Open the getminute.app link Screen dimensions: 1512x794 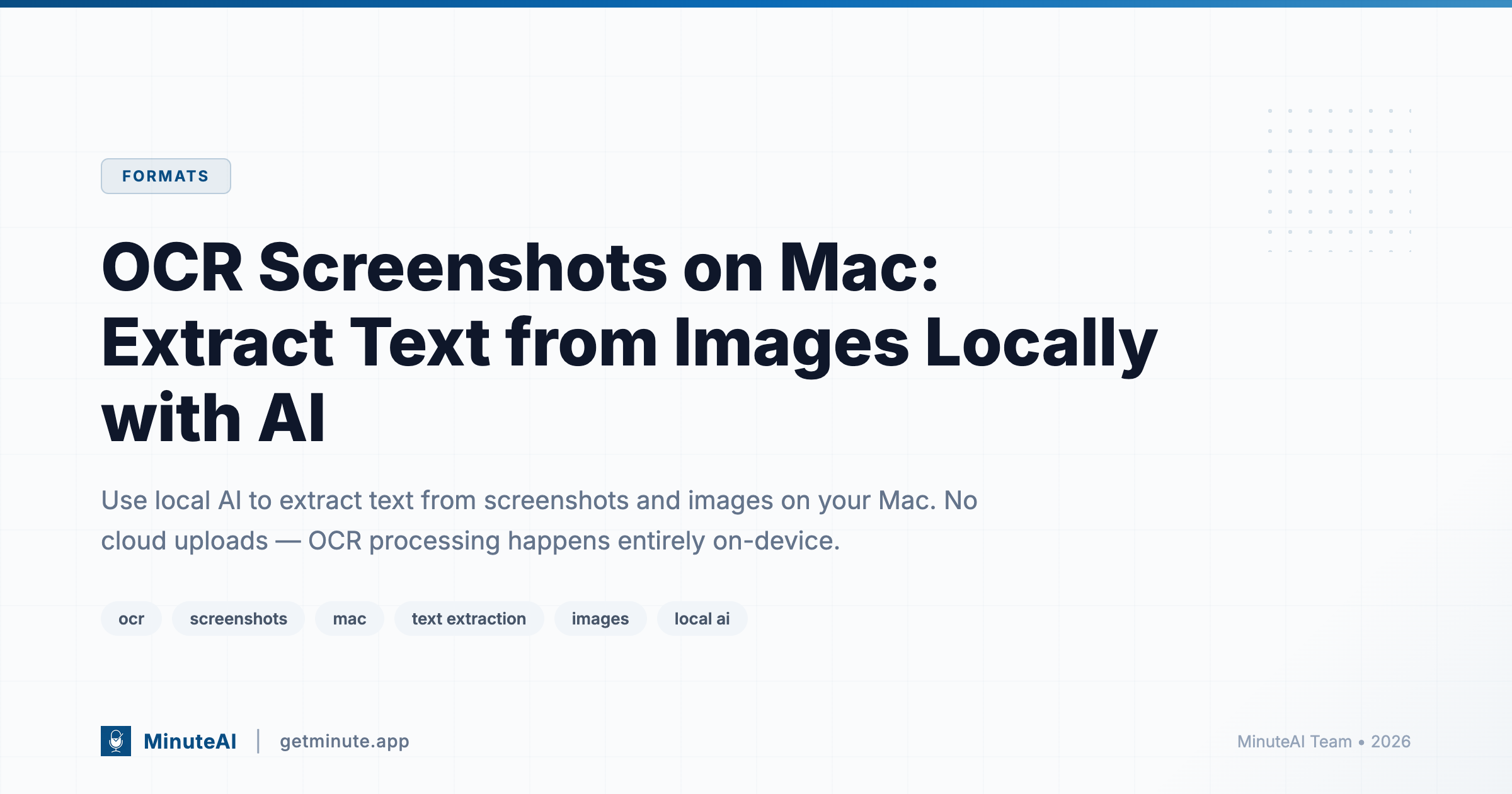(345, 742)
